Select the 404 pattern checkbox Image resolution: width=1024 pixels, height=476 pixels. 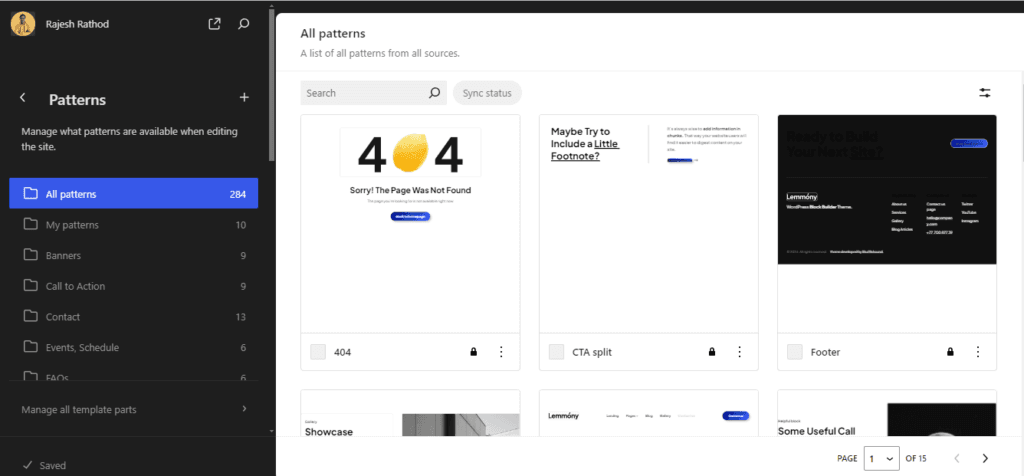pyautogui.click(x=318, y=352)
